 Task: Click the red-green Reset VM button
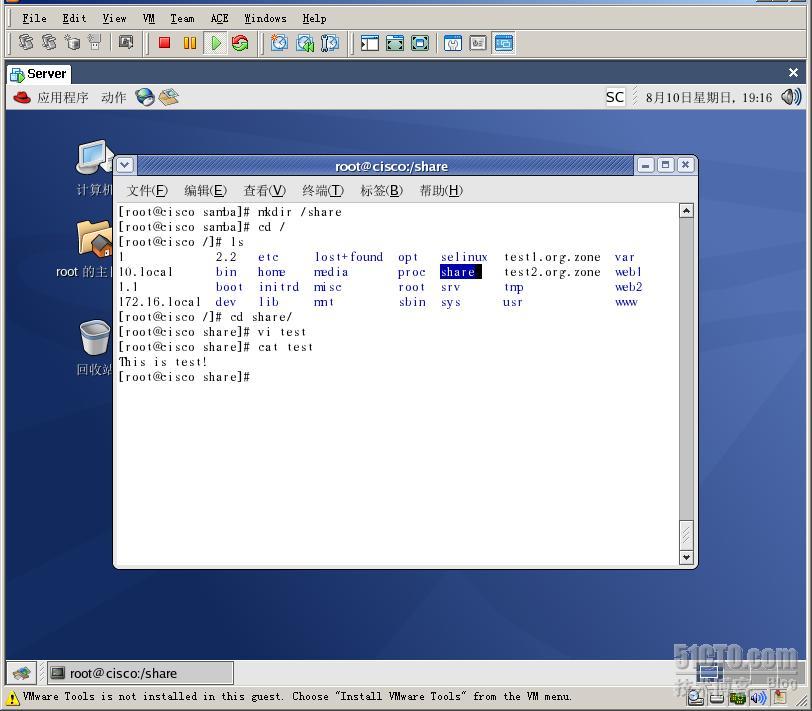pos(240,43)
